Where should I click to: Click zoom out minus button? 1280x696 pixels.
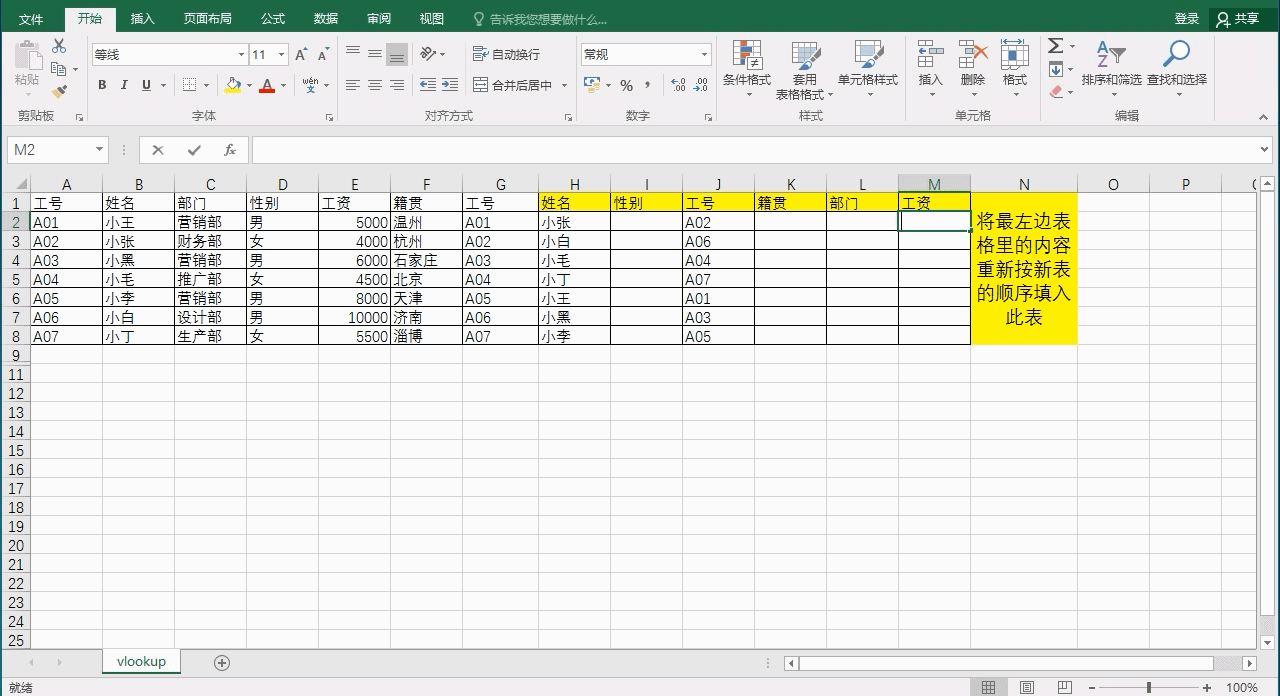click(x=1091, y=687)
